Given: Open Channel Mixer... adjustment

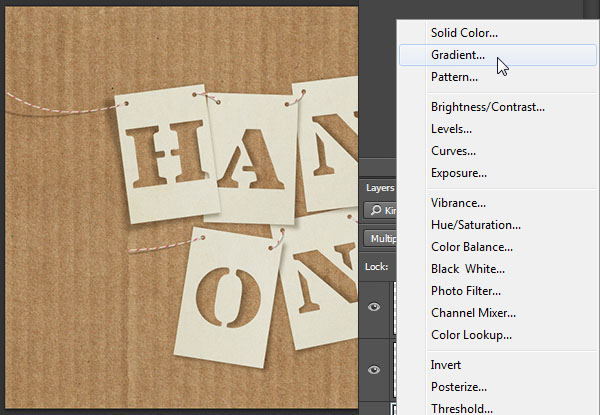Looking at the screenshot, I should tap(471, 313).
